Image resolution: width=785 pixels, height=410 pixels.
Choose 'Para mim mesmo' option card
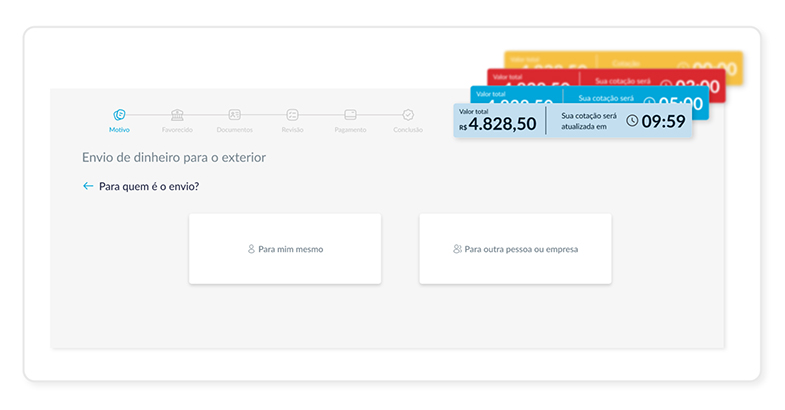[x=285, y=249]
